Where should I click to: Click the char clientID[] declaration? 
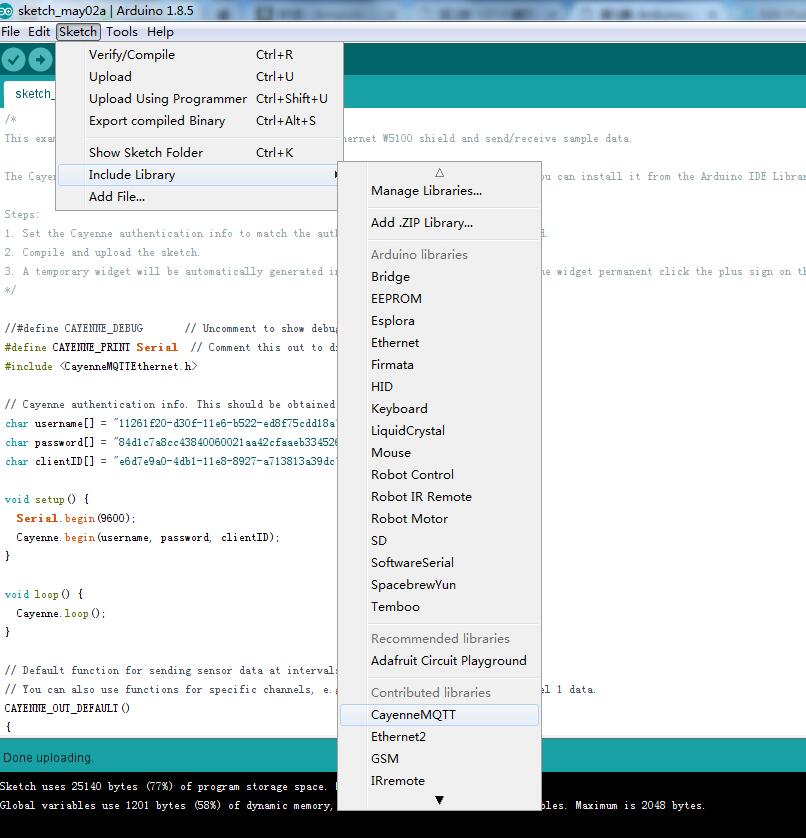point(170,462)
